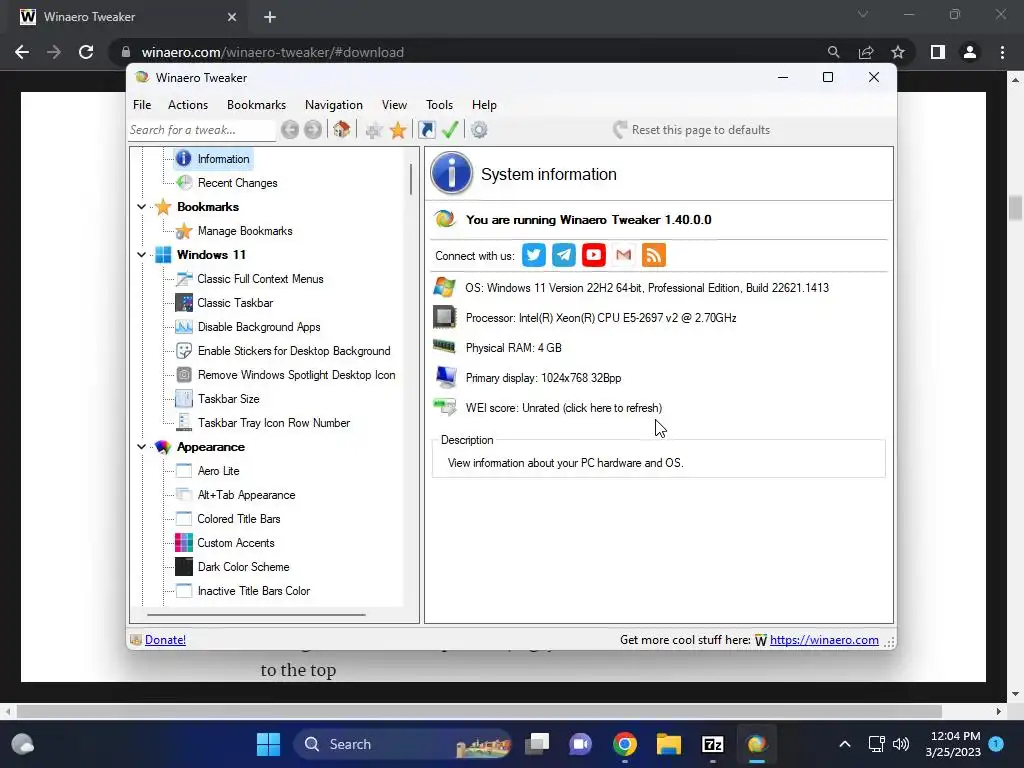Click the green checkmark toolbar icon
The height and width of the screenshot is (768, 1024).
click(x=450, y=129)
